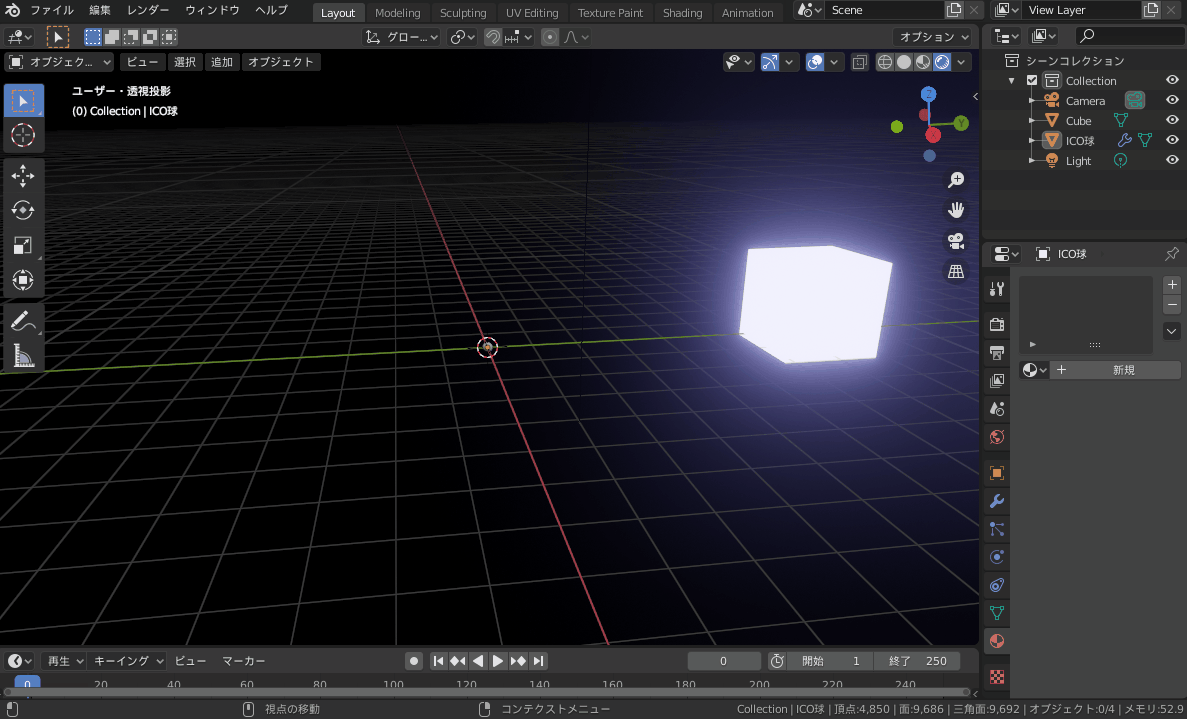The height and width of the screenshot is (719, 1187).
Task: Select the Rotate tool
Action: (x=23, y=210)
